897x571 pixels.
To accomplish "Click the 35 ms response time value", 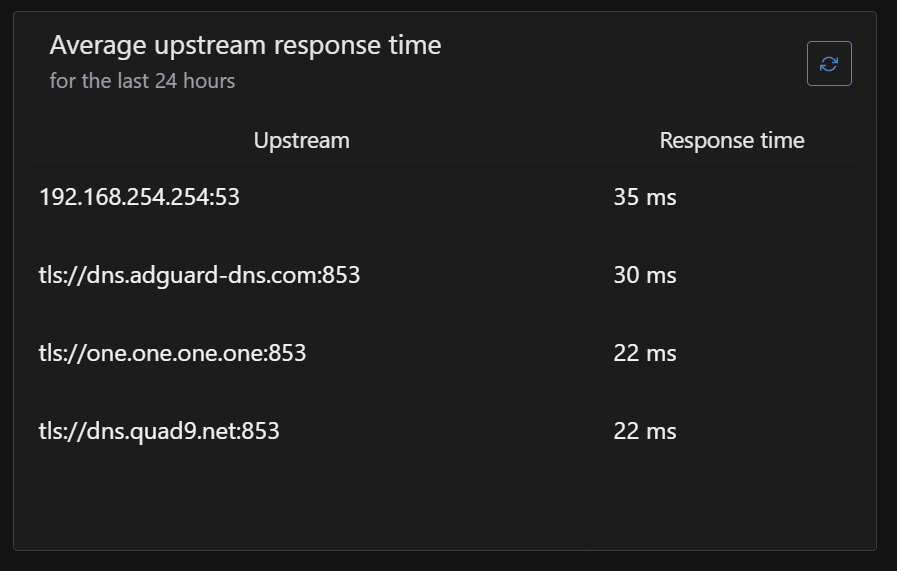I will (645, 197).
